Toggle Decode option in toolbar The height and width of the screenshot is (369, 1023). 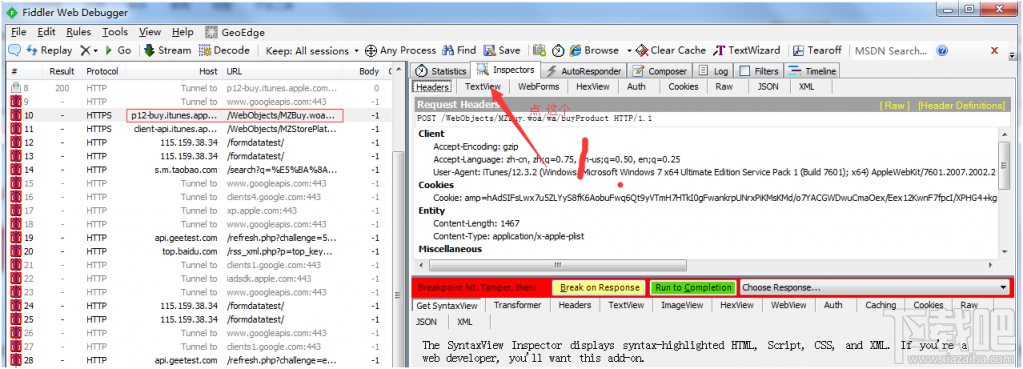coord(224,50)
